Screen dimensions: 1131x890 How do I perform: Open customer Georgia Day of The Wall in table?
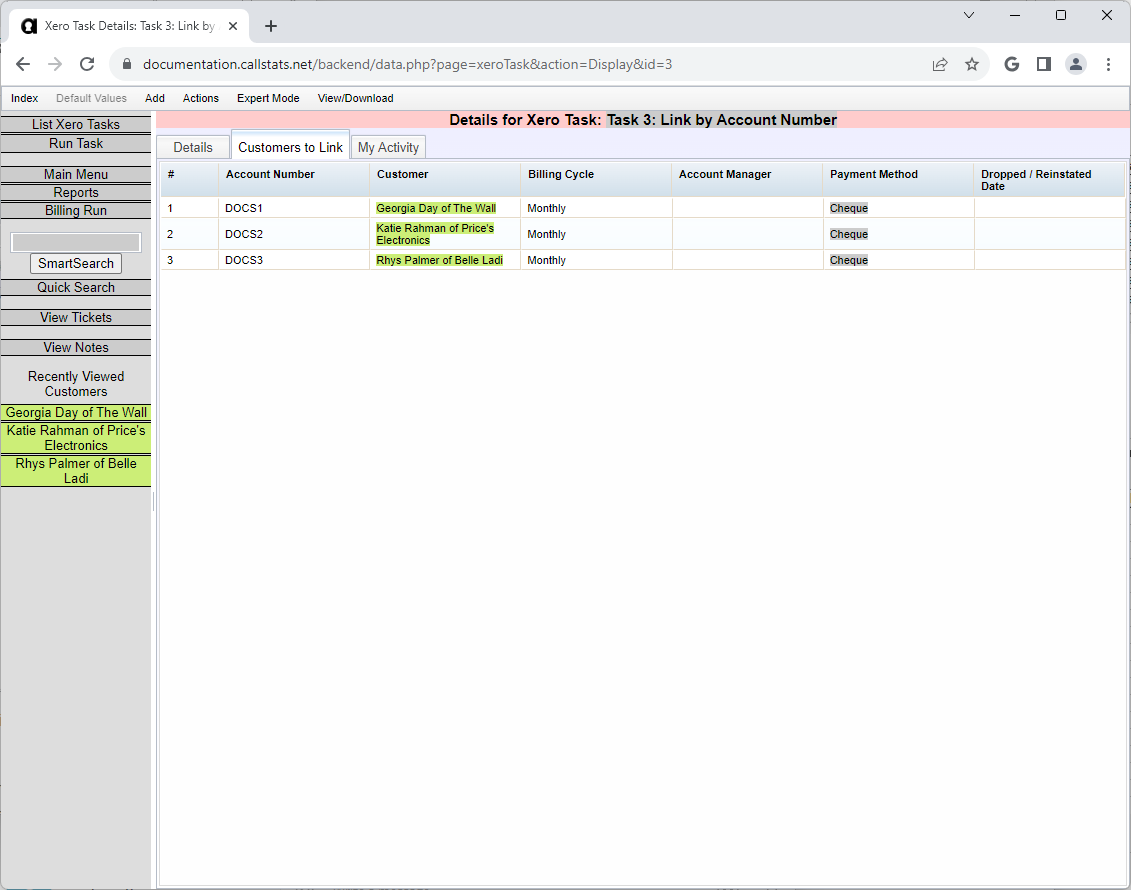click(435, 208)
